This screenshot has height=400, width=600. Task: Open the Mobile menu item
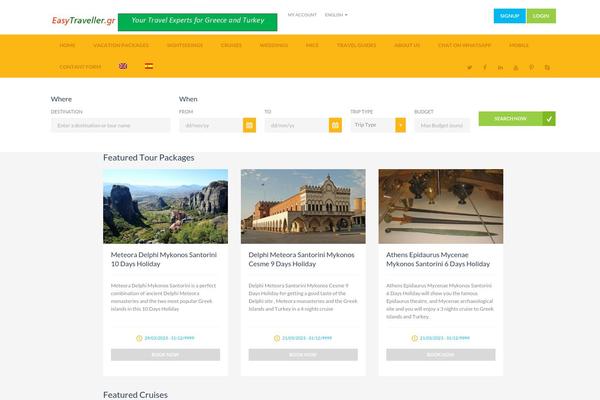click(519, 45)
